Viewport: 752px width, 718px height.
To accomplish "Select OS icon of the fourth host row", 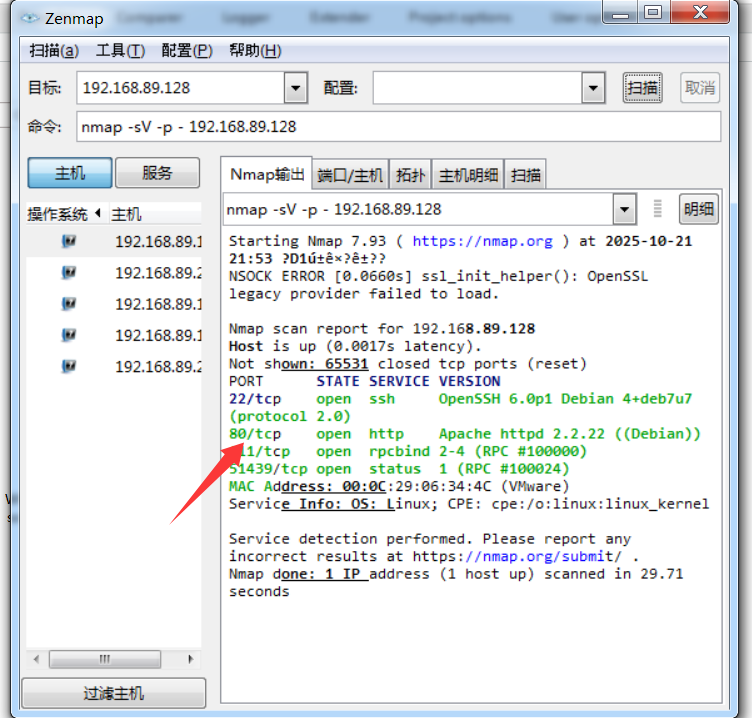I will [x=69, y=335].
